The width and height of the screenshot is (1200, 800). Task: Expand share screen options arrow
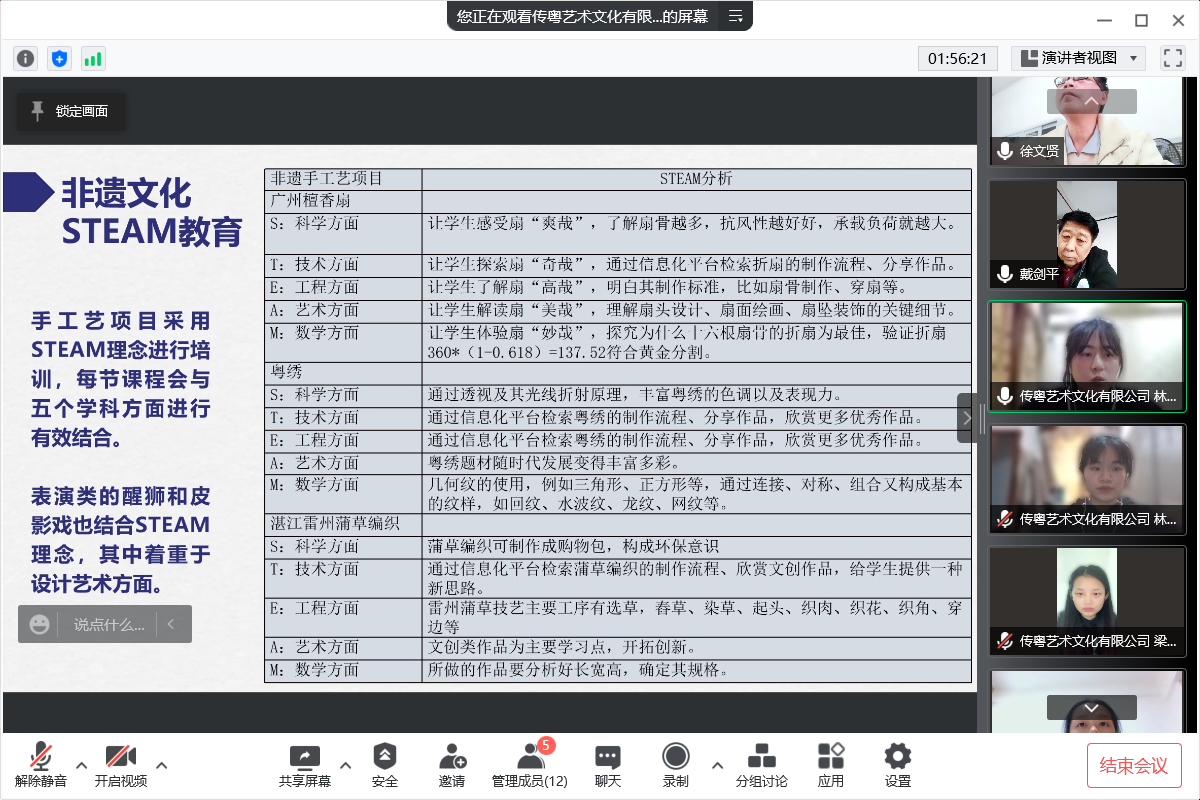point(346,766)
